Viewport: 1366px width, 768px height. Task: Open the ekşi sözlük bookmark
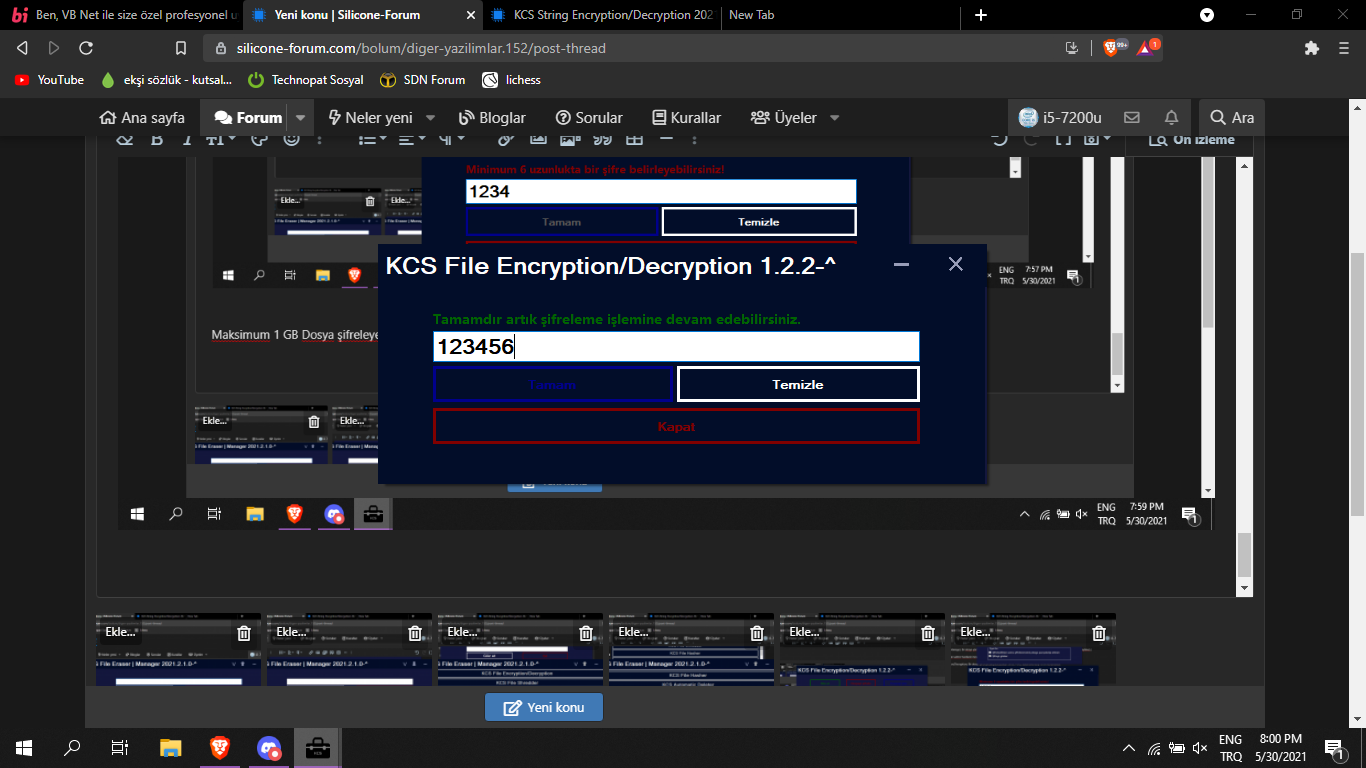tap(167, 80)
